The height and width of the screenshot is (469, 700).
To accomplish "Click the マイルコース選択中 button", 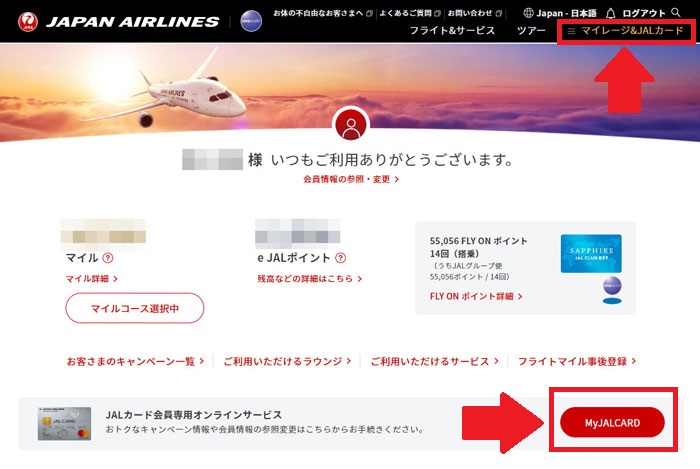I will pos(135,308).
